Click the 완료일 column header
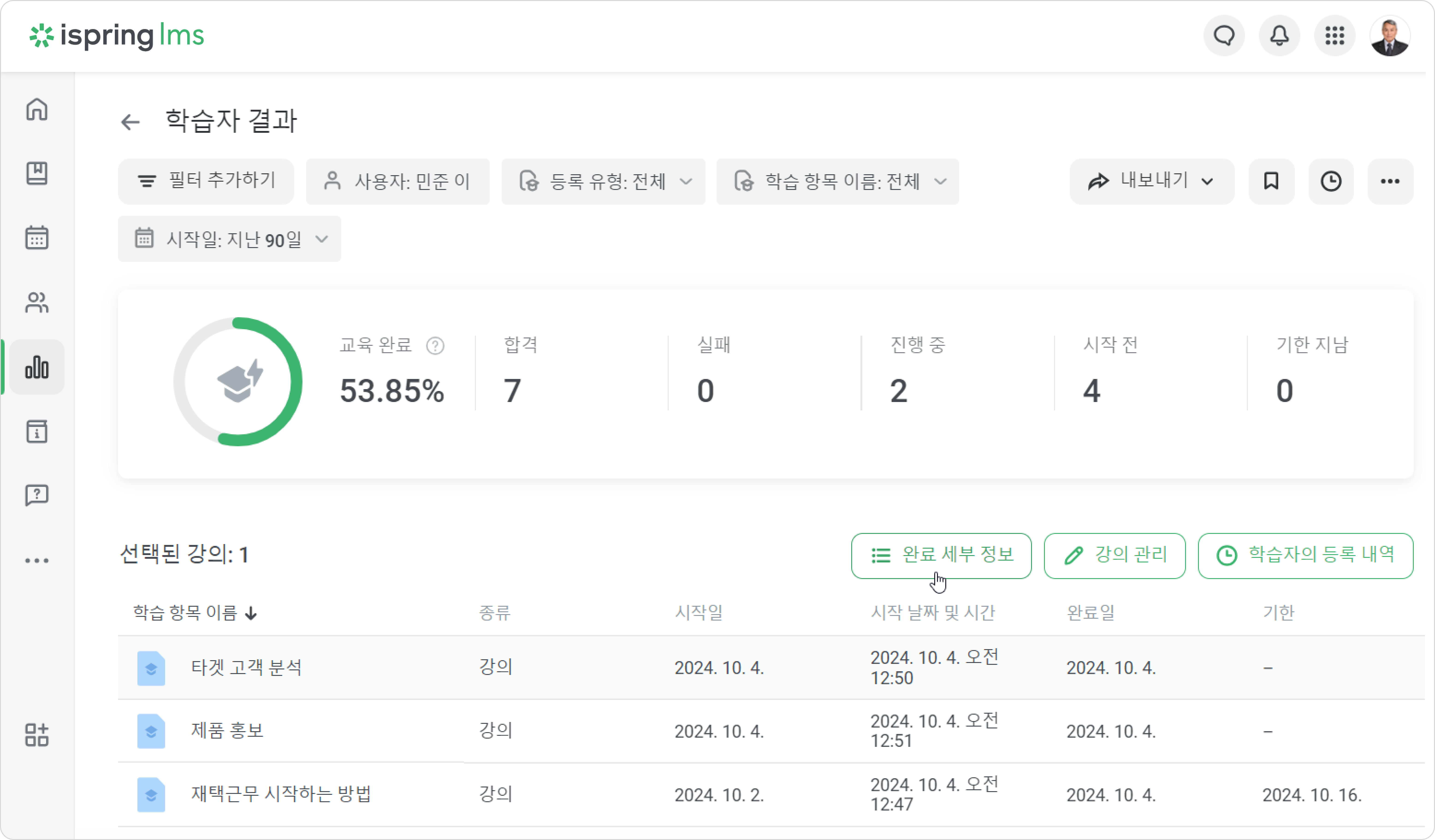The image size is (1435, 840). tap(1091, 613)
